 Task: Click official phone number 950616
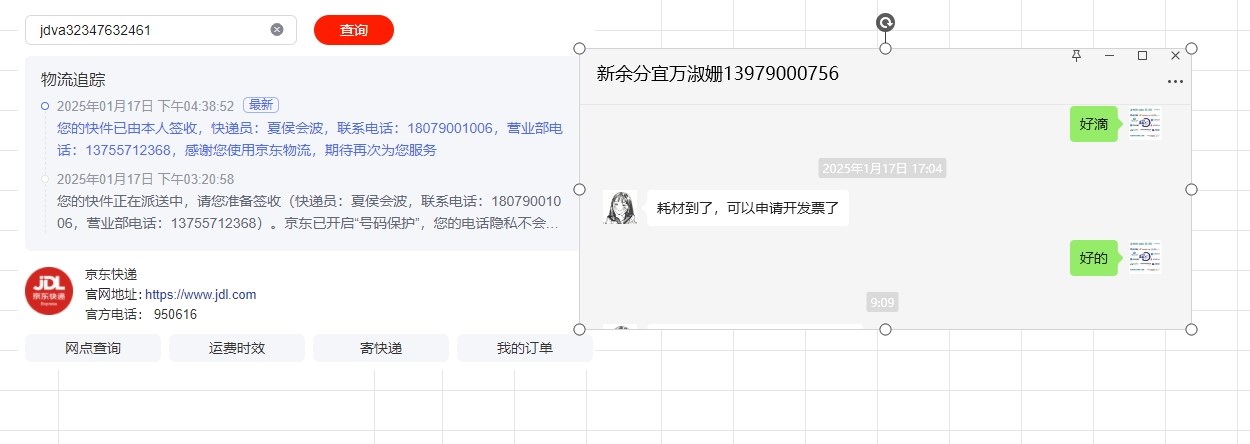[x=175, y=314]
